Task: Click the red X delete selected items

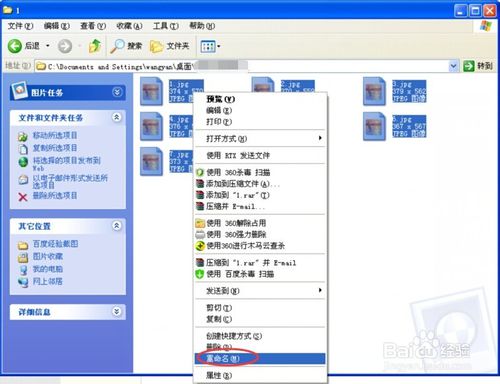Action: click(x=23, y=197)
